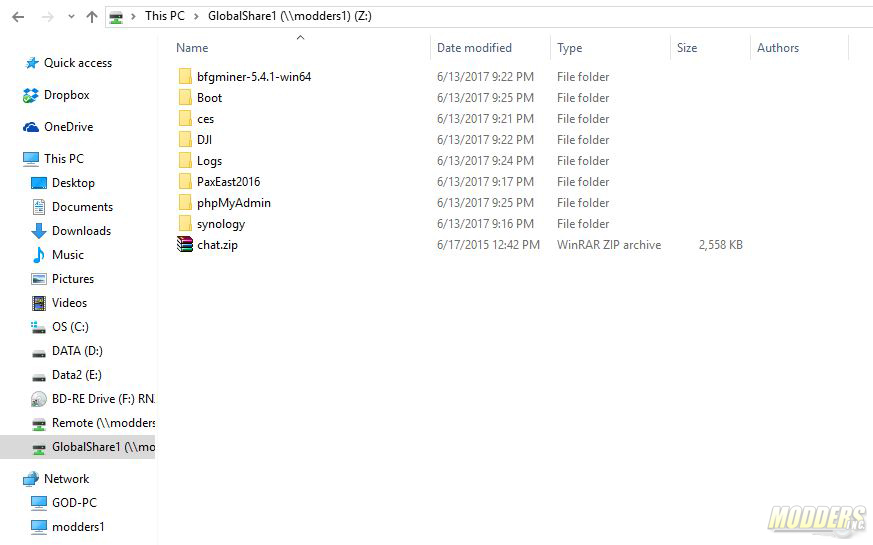The height and width of the screenshot is (545, 873).
Task: Open OS (C:) drive
Action: click(x=70, y=327)
